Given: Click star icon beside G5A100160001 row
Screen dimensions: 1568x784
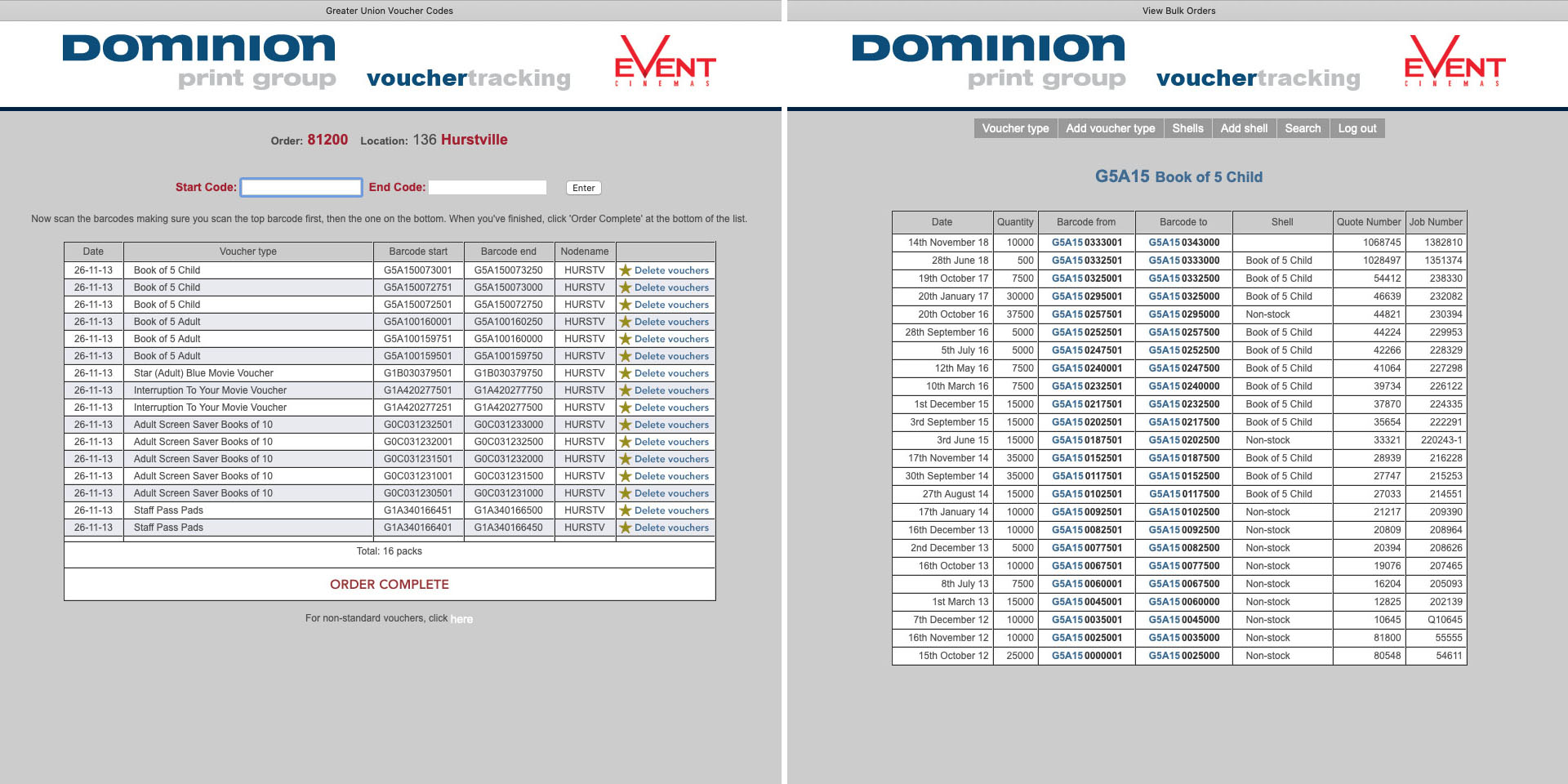Looking at the screenshot, I should (x=626, y=322).
